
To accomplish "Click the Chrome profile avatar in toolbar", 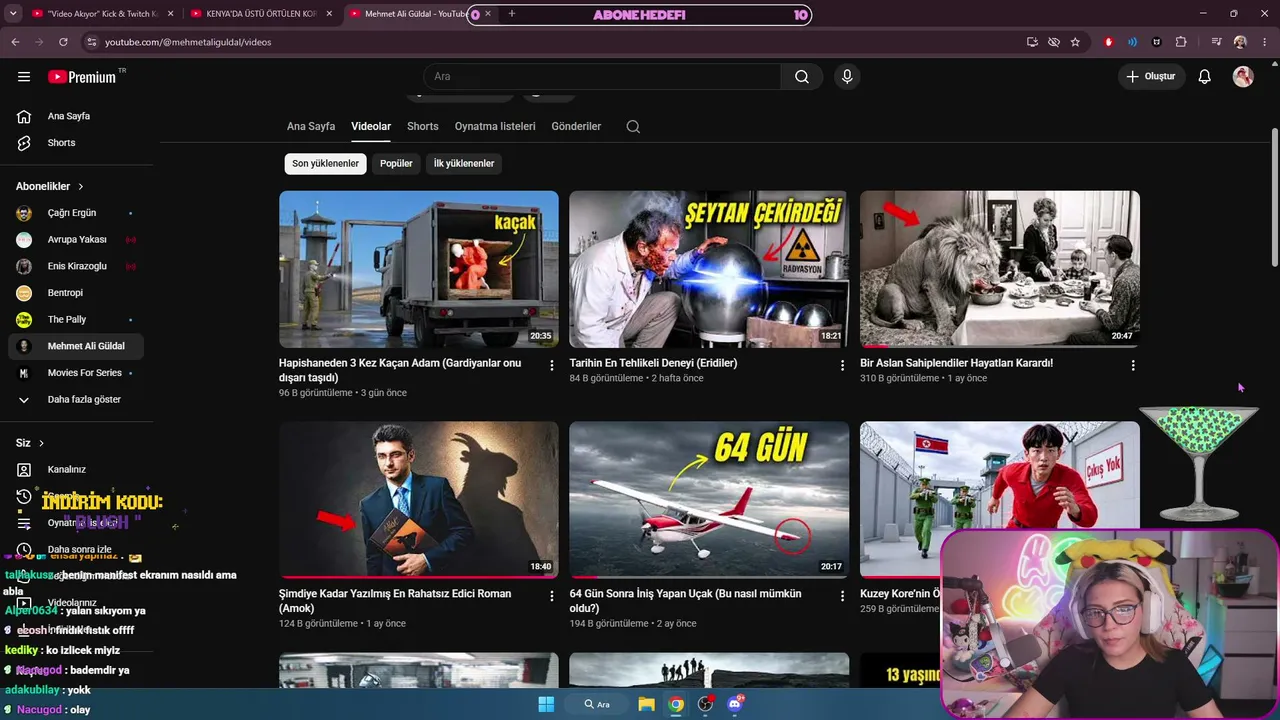I will (1240, 42).
